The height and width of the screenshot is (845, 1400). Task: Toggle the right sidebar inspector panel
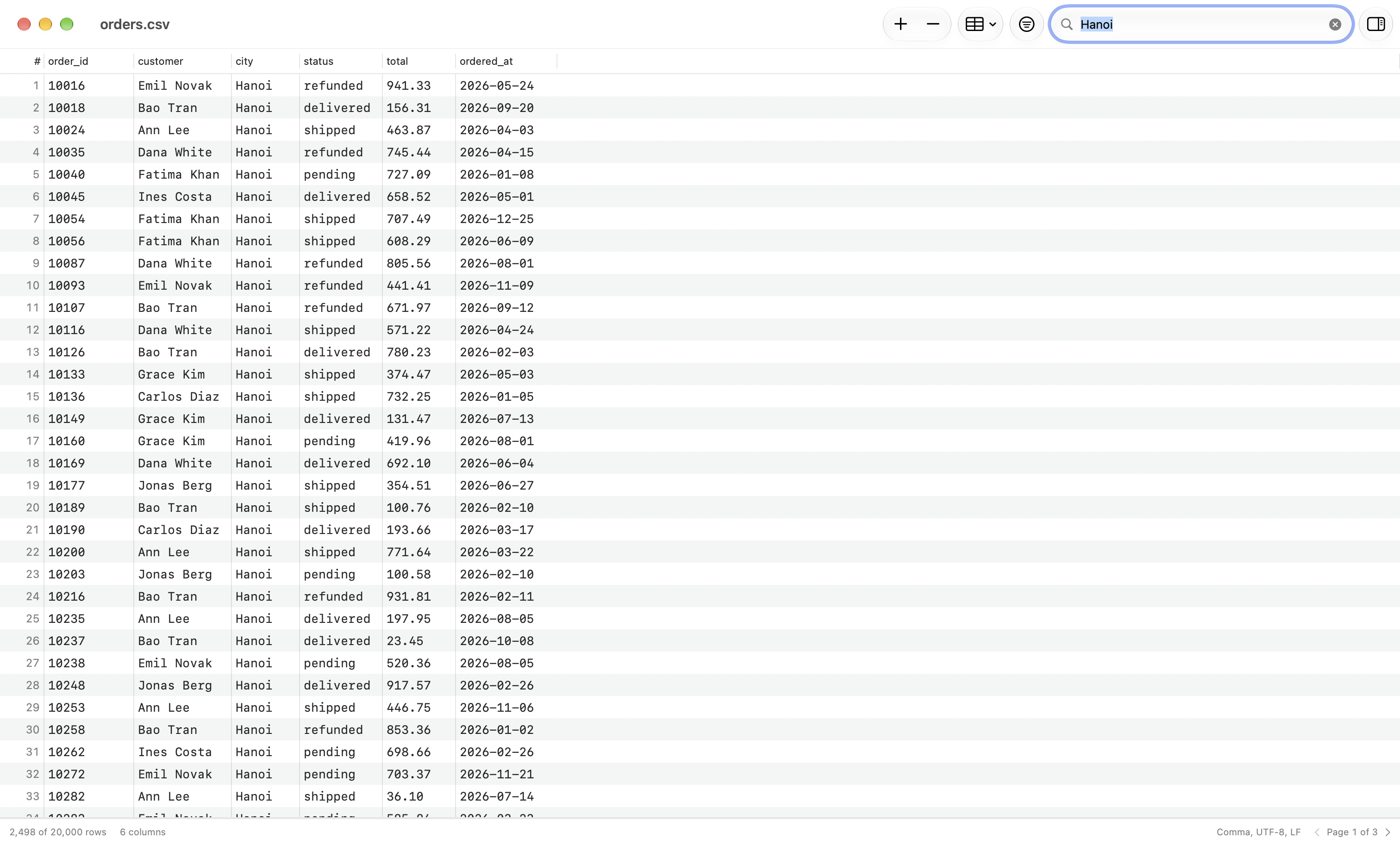coord(1375,24)
